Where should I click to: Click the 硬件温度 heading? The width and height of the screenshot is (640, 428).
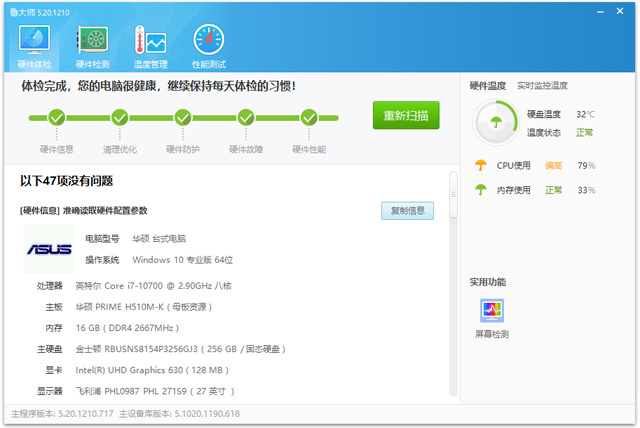point(488,86)
